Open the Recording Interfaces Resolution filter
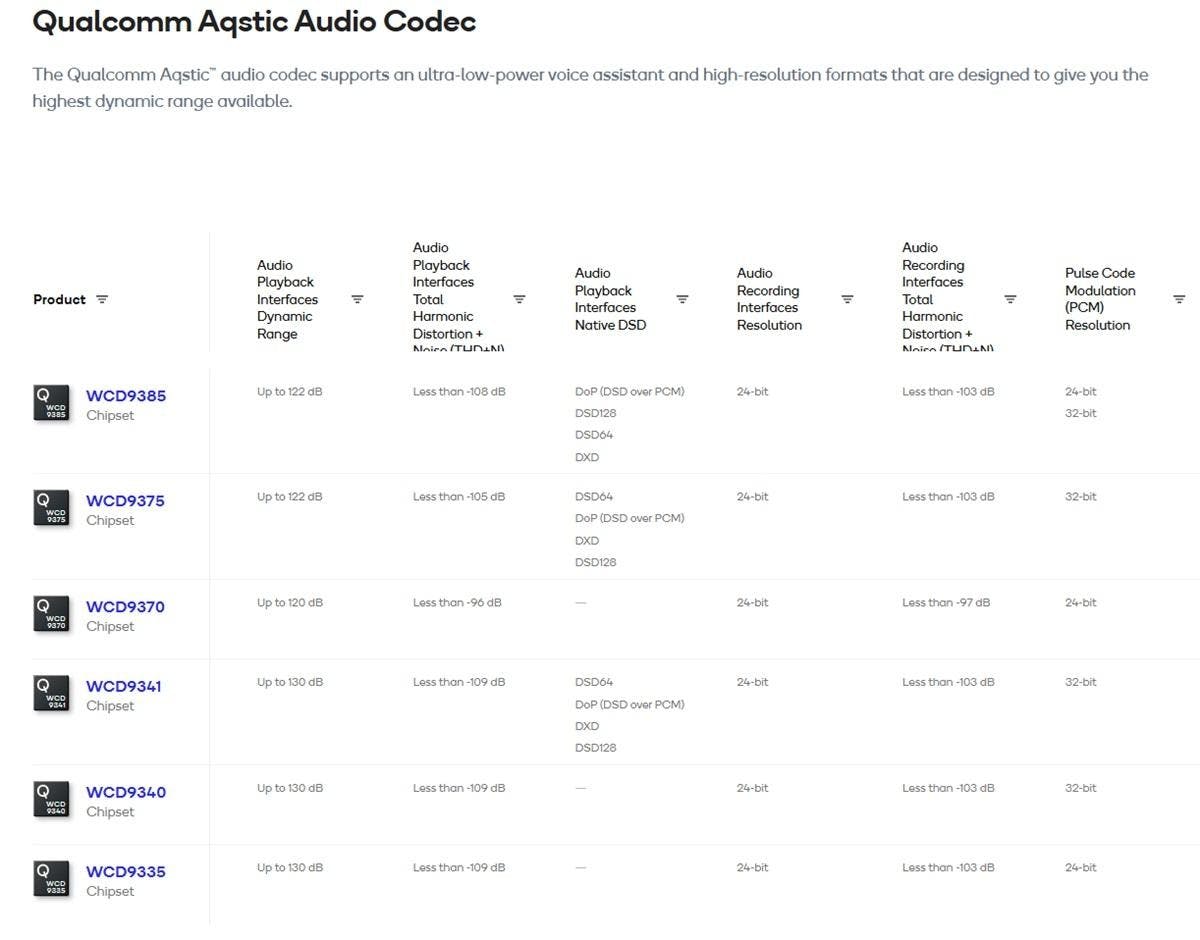Screen dimensions: 1200x940 [x=847, y=299]
